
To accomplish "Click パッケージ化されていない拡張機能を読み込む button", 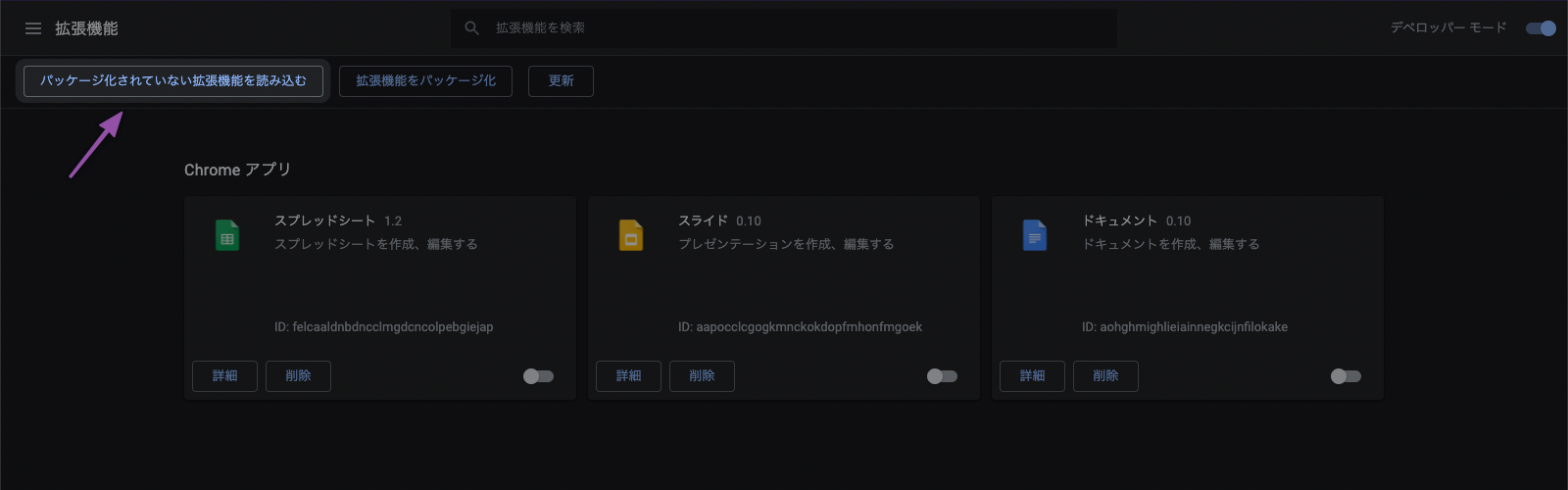I will [x=173, y=81].
